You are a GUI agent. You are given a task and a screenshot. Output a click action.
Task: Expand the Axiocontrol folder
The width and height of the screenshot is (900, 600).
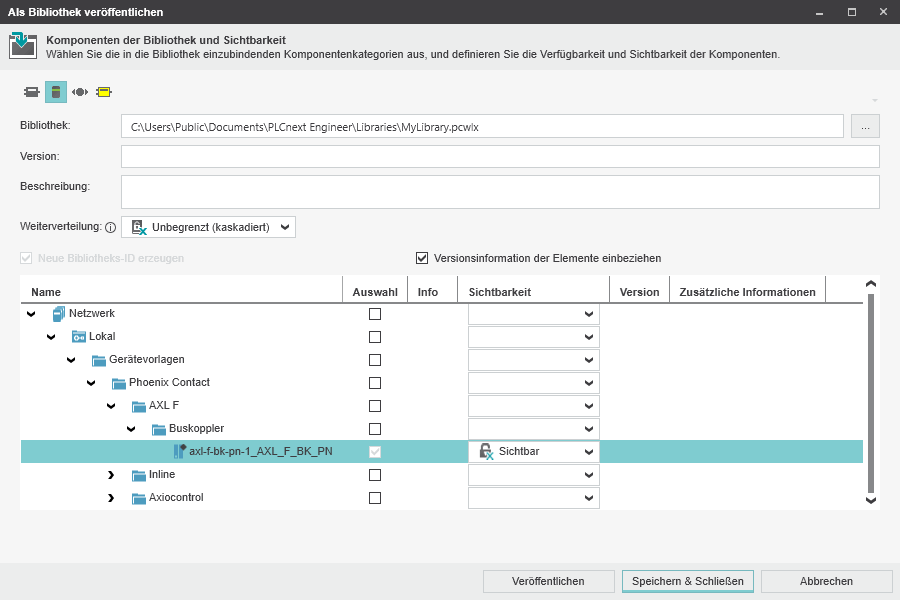(111, 498)
